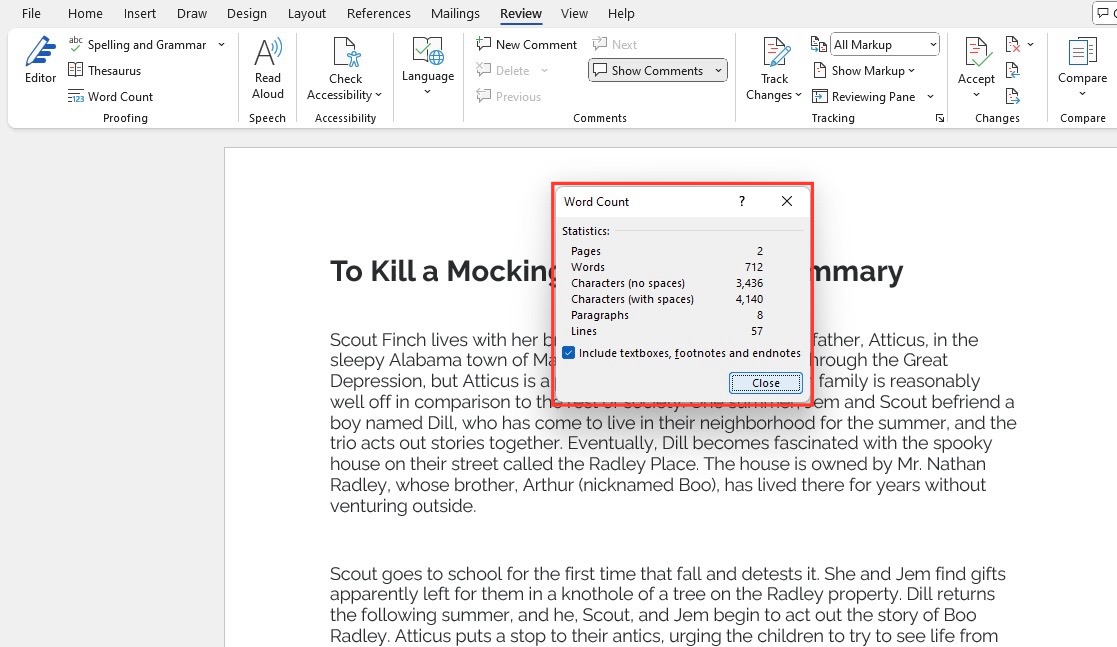Expand Check Accessibility dropdown arrow

click(378, 95)
